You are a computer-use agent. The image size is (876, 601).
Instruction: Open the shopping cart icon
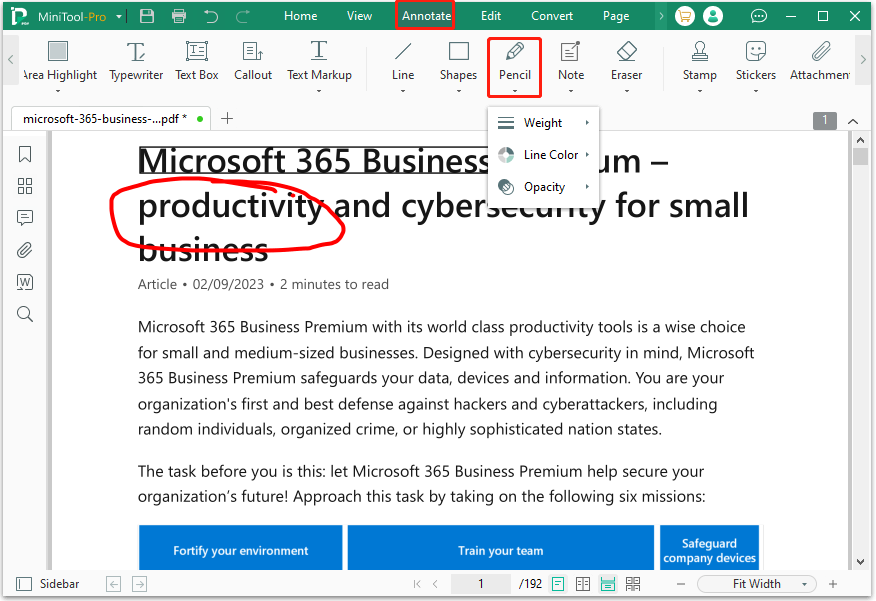[x=684, y=16]
